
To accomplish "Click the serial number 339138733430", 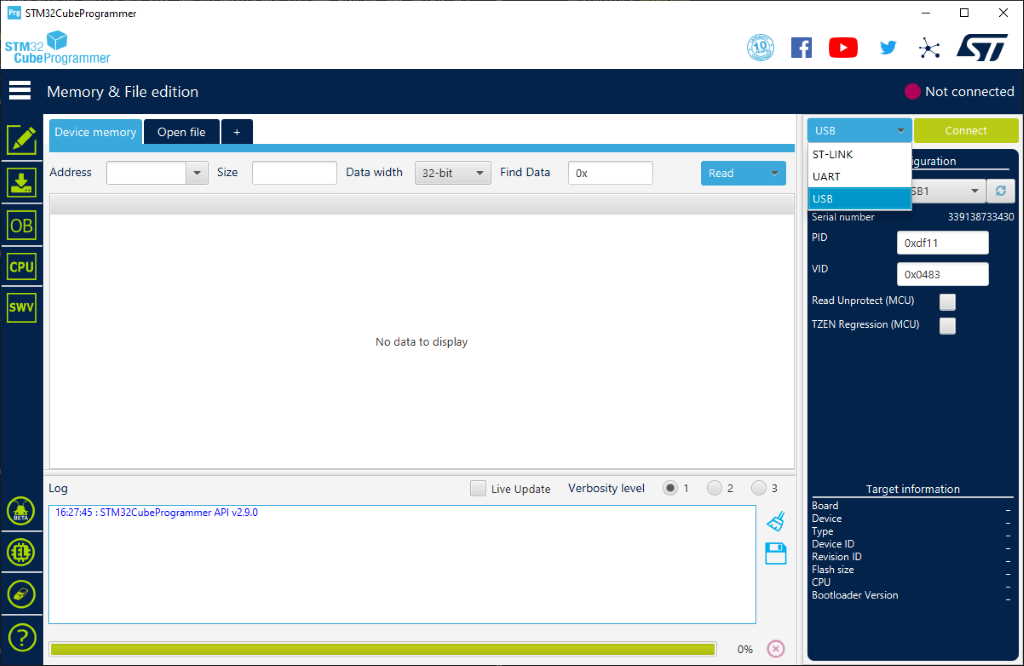I will pyautogui.click(x=980, y=217).
